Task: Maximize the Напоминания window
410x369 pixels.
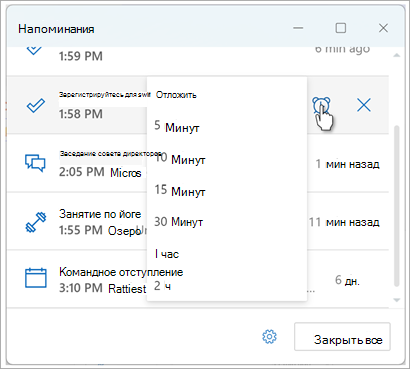Action: coord(340,28)
